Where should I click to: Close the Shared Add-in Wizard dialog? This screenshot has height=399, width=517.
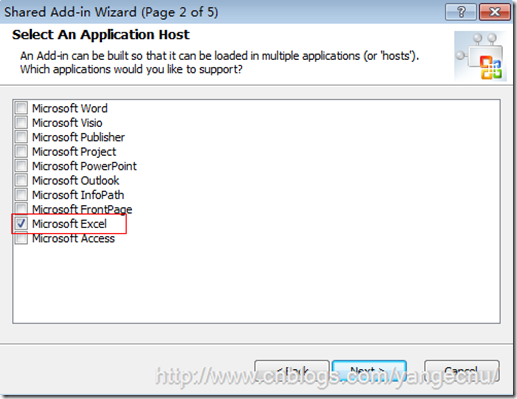pyautogui.click(x=495, y=12)
